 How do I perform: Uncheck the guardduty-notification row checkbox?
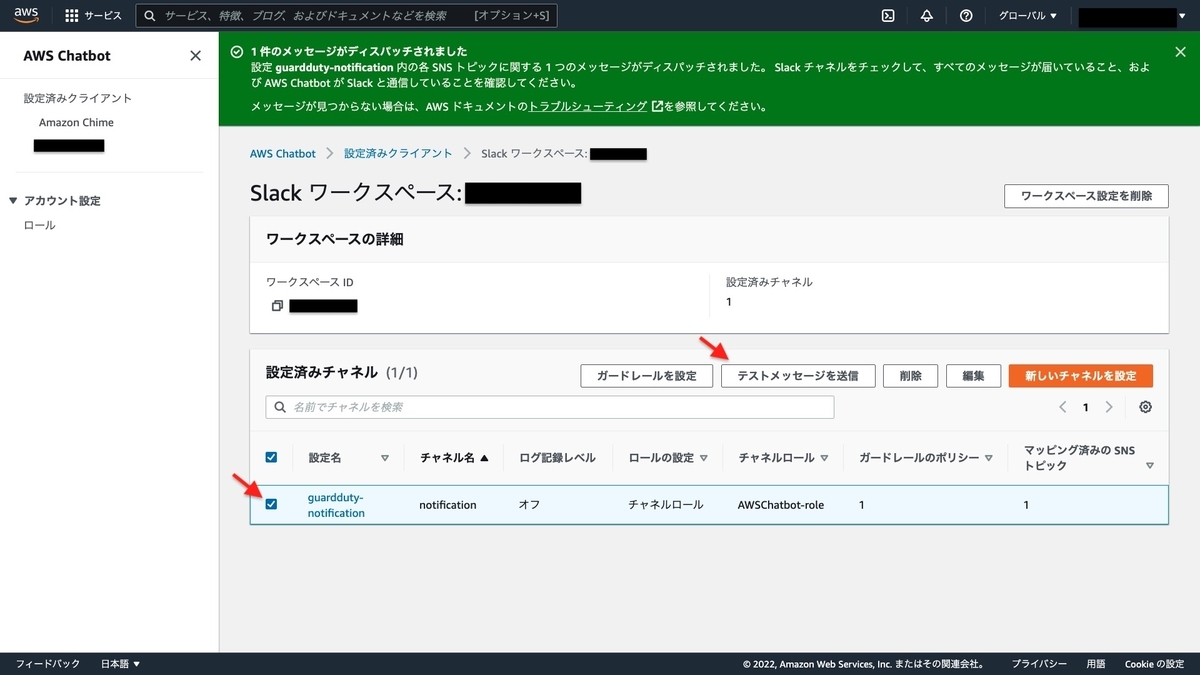(x=271, y=504)
